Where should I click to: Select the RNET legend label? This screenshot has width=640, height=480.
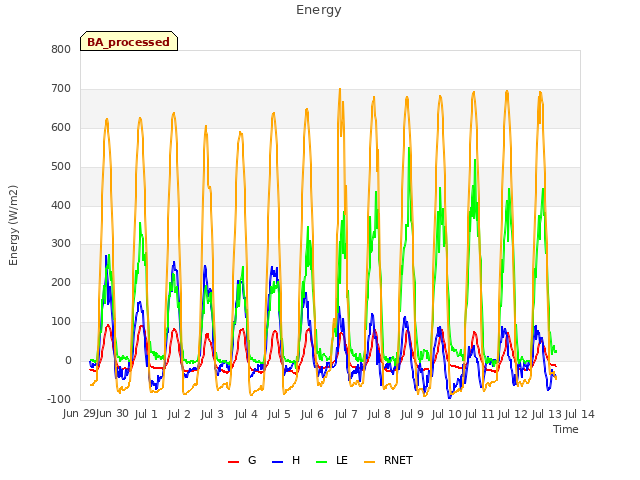pos(398,460)
